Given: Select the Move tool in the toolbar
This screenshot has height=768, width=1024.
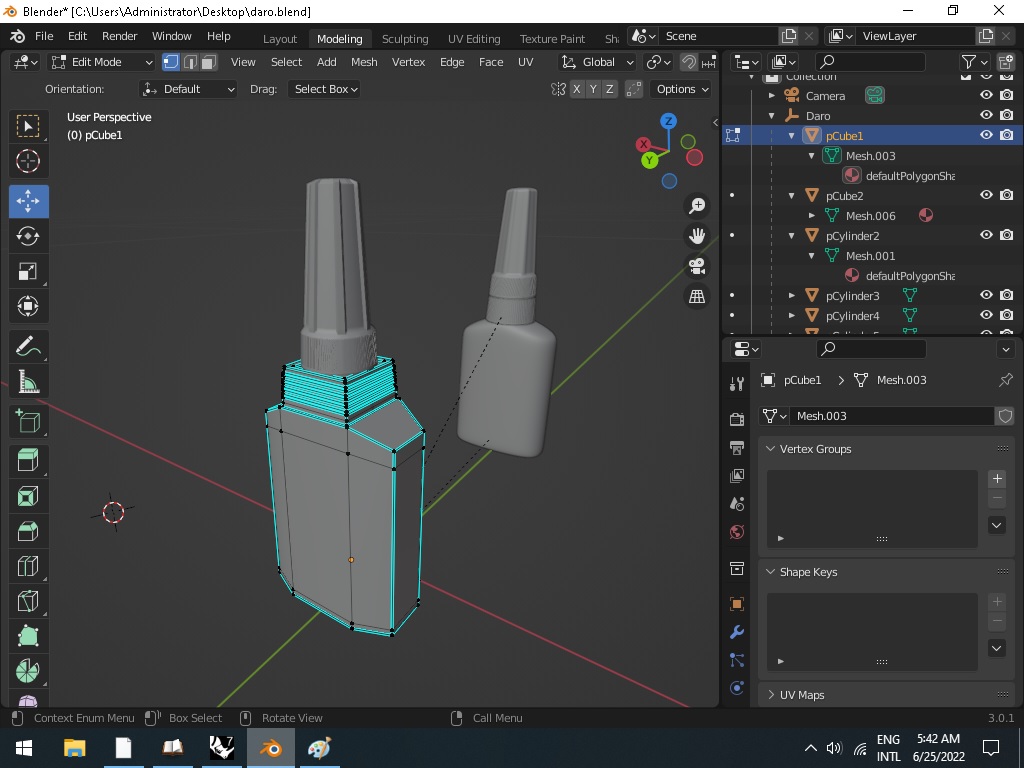Looking at the screenshot, I should click(28, 201).
